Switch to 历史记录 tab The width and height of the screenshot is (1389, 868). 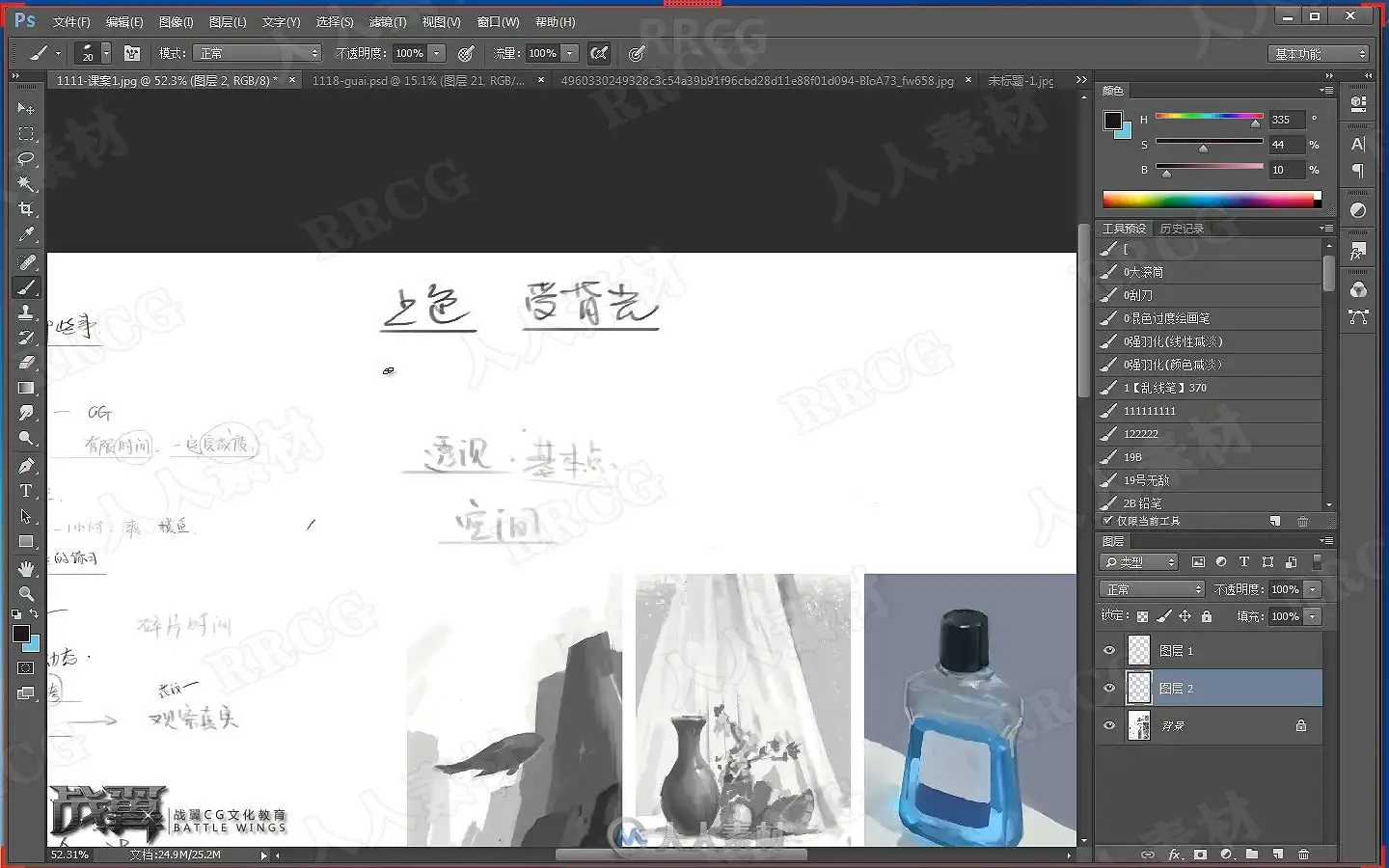[x=1182, y=229]
